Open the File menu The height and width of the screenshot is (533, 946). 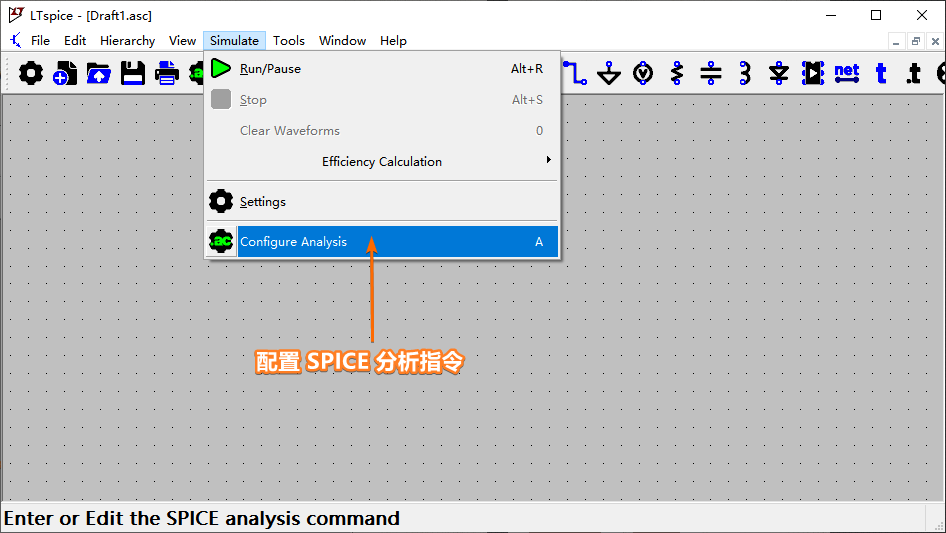pos(40,40)
